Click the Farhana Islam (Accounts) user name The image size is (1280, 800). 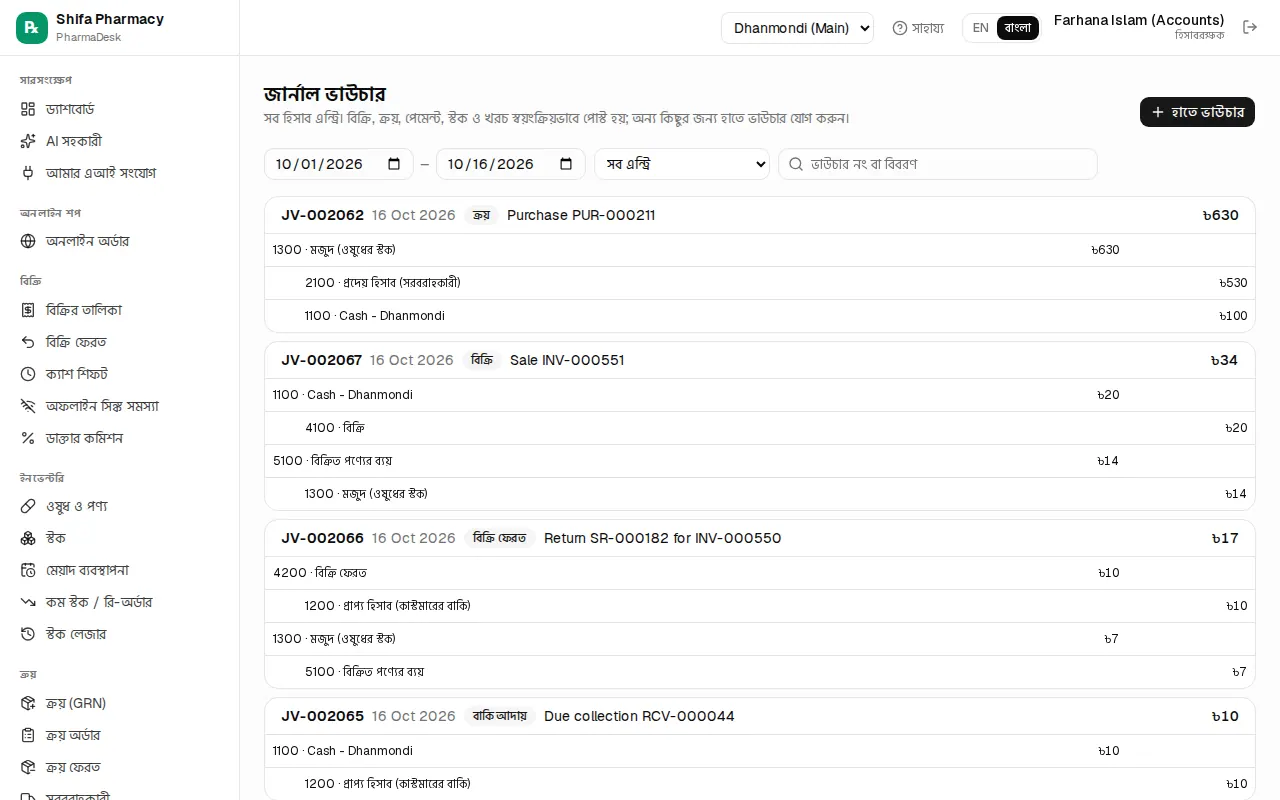(1139, 20)
